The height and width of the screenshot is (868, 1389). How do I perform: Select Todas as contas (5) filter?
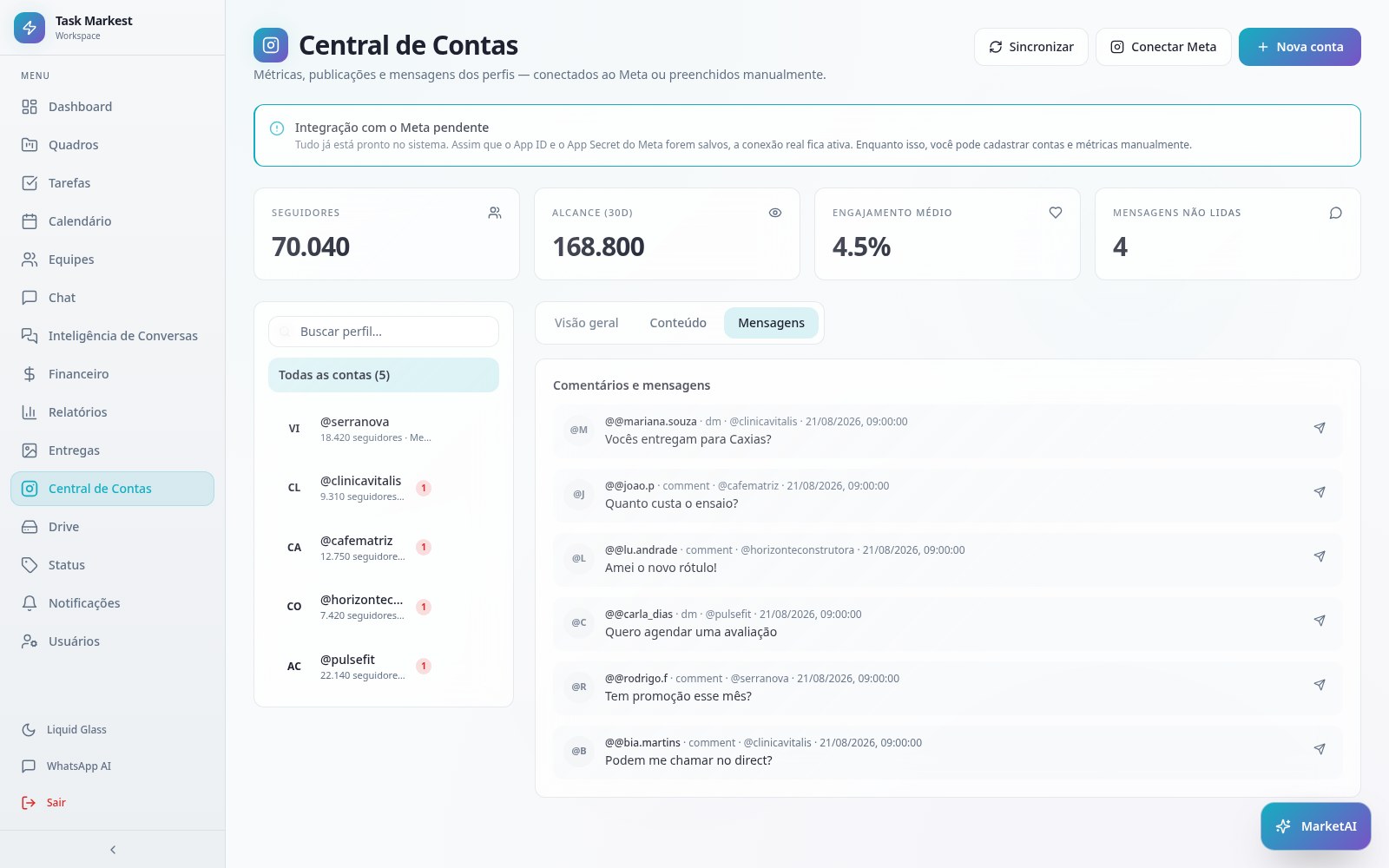coord(384,375)
